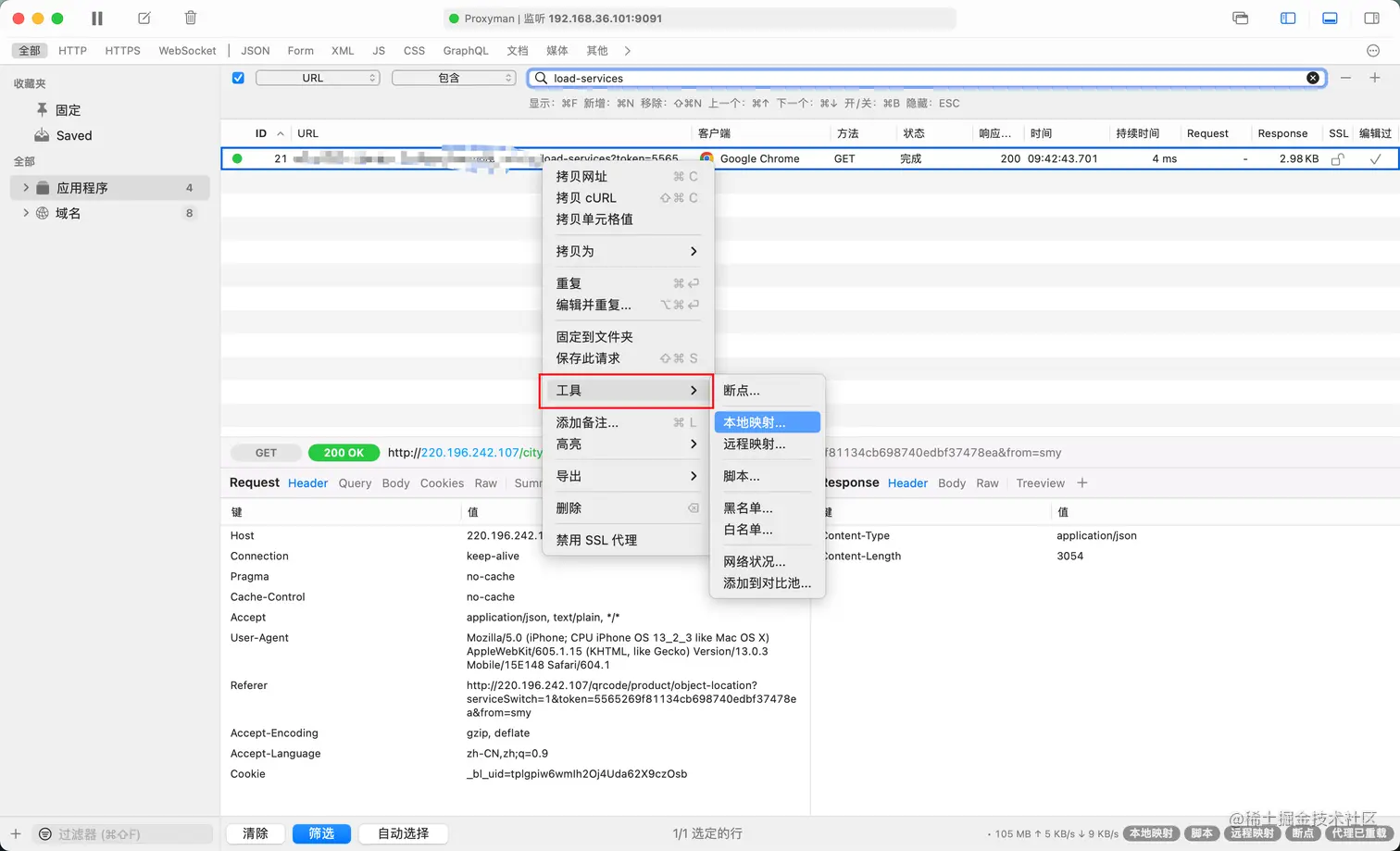Choose 拷贝 cURL from the context menu

(627, 198)
